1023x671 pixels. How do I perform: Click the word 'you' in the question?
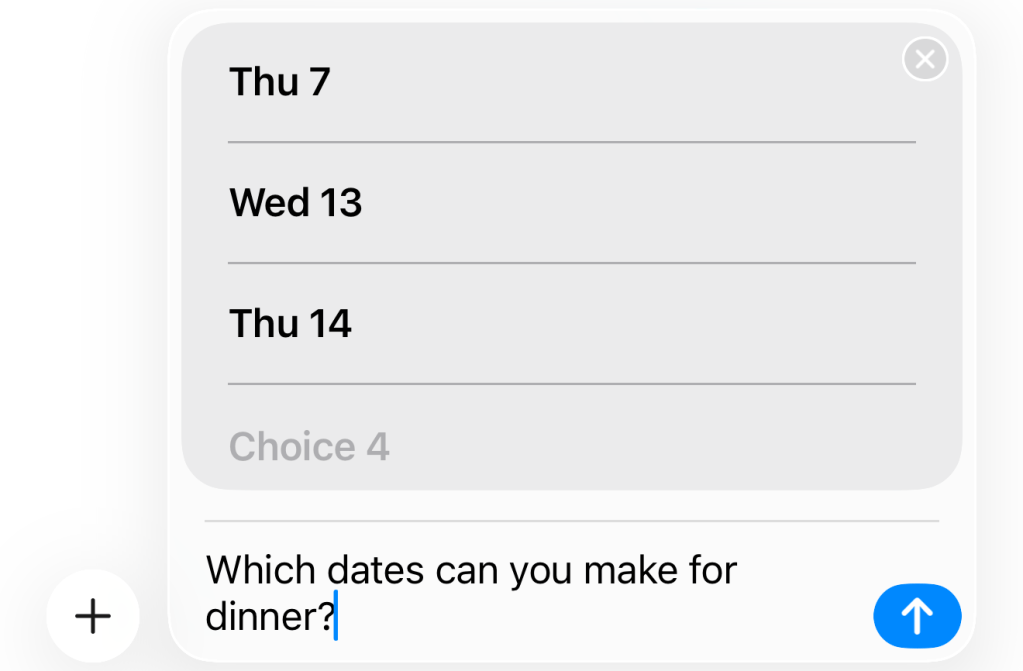tap(540, 571)
